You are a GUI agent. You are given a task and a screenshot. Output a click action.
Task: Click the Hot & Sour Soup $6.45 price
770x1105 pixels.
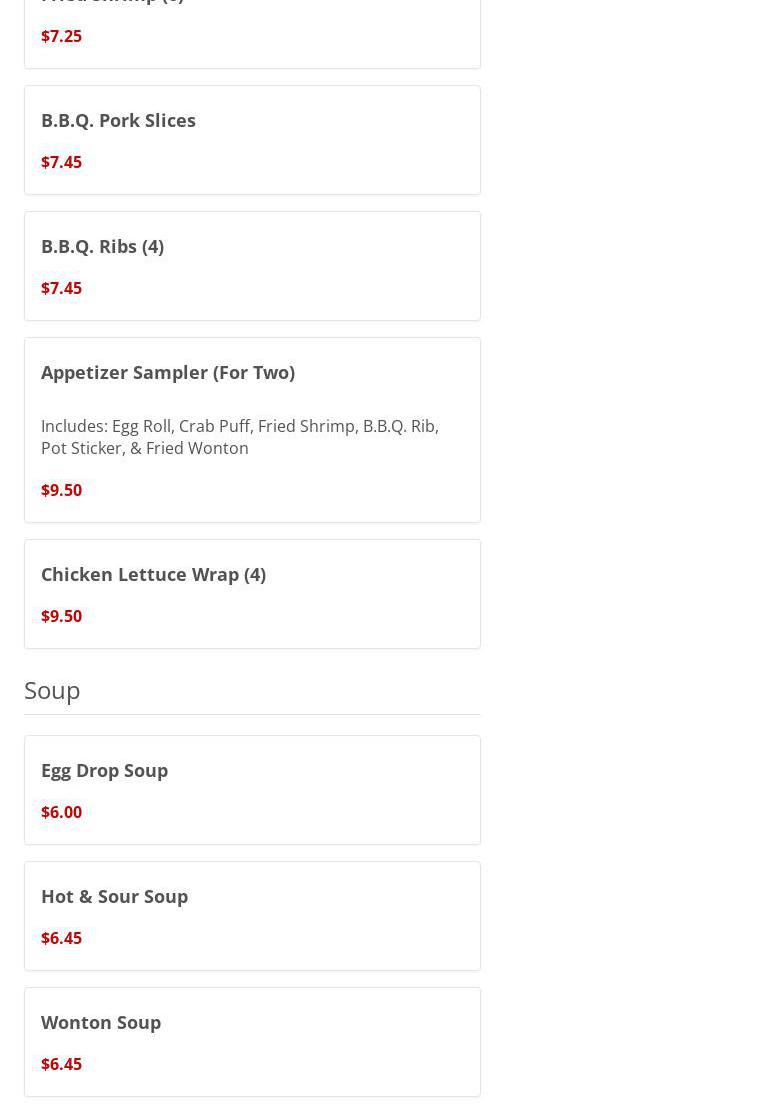[61, 938]
